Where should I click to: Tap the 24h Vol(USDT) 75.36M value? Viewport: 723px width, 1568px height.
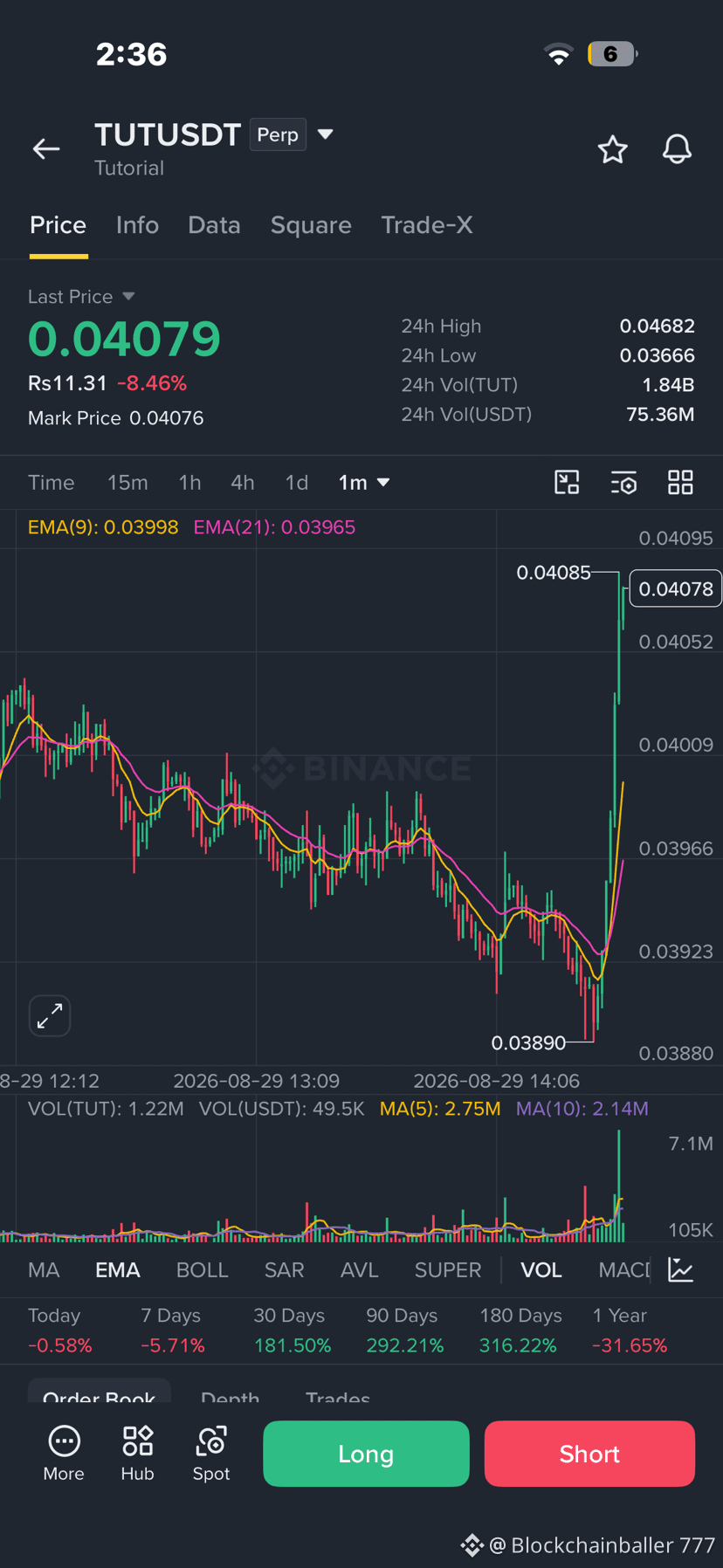660,414
